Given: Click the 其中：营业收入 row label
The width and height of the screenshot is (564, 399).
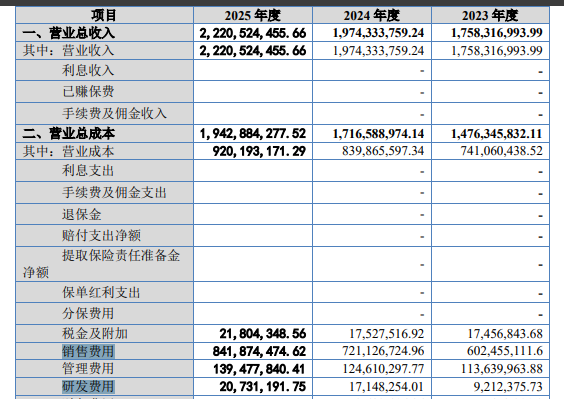Looking at the screenshot, I should [x=69, y=50].
